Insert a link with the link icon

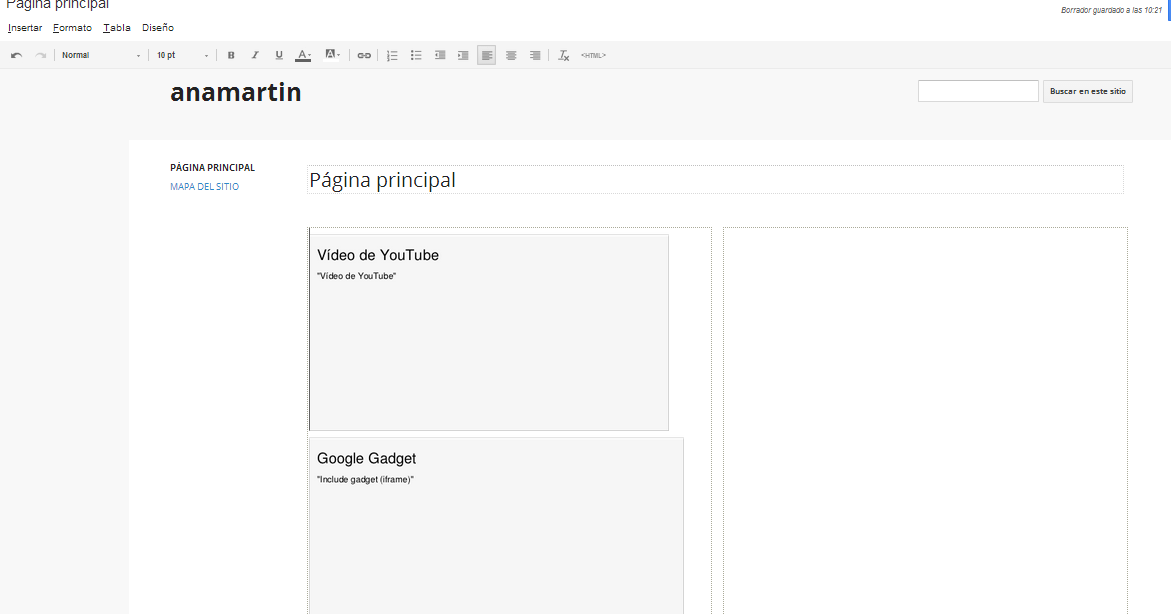(364, 55)
